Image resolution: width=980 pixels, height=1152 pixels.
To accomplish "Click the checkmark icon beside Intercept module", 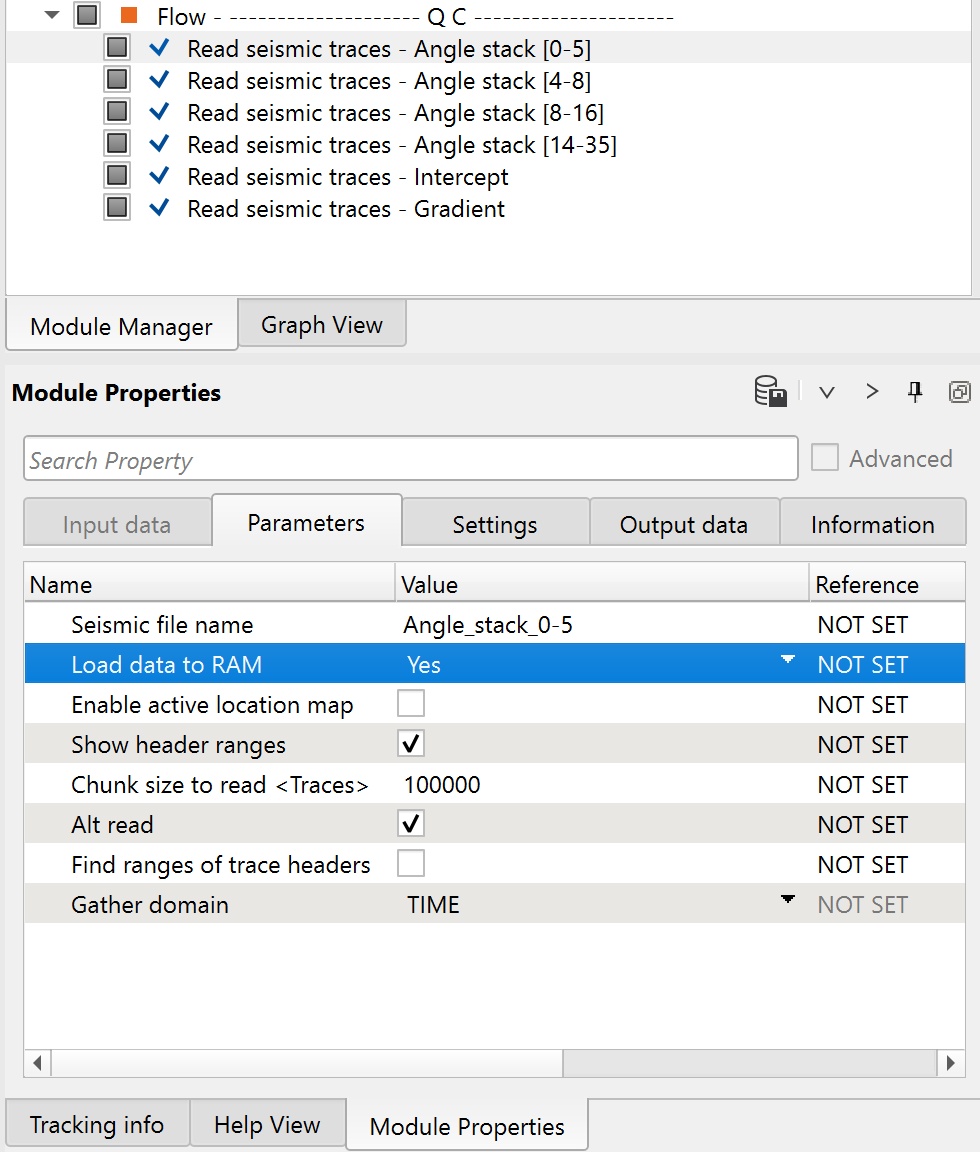I will coord(158,177).
